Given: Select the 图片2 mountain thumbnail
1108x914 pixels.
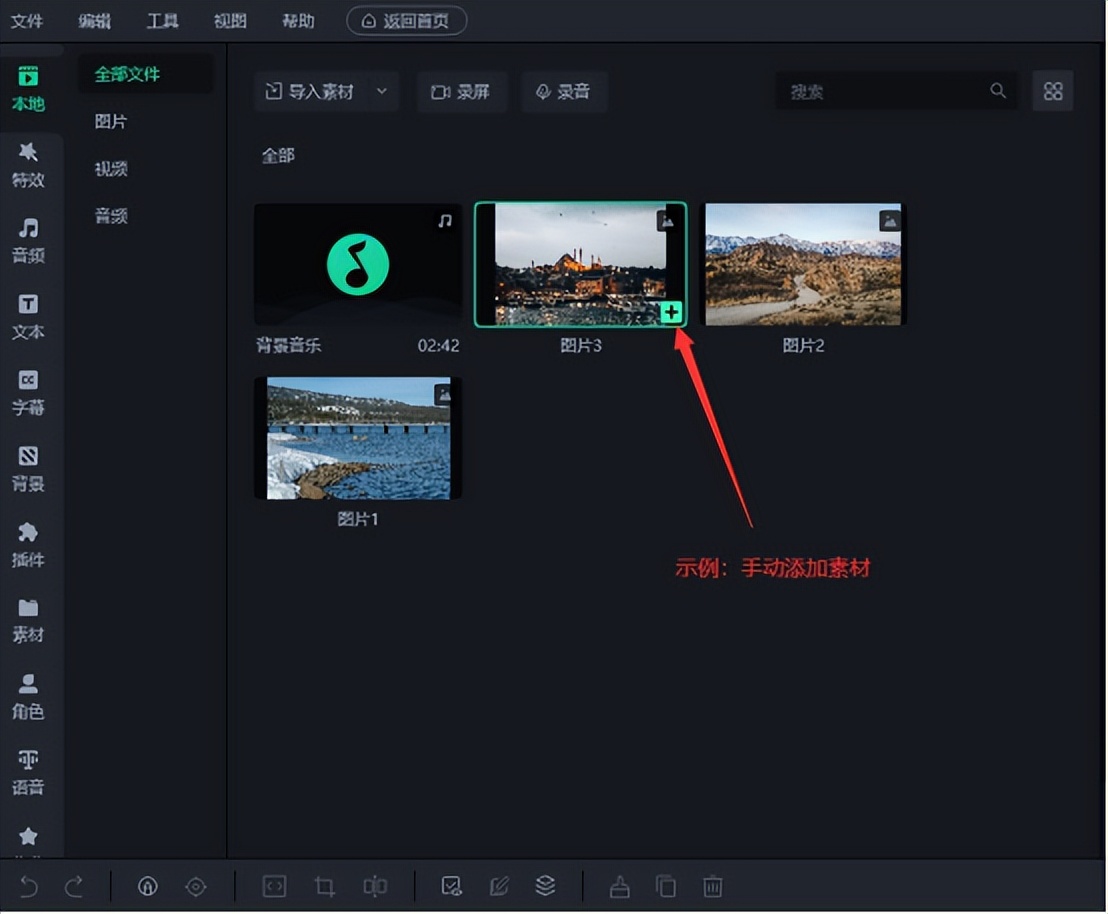Looking at the screenshot, I should [803, 265].
